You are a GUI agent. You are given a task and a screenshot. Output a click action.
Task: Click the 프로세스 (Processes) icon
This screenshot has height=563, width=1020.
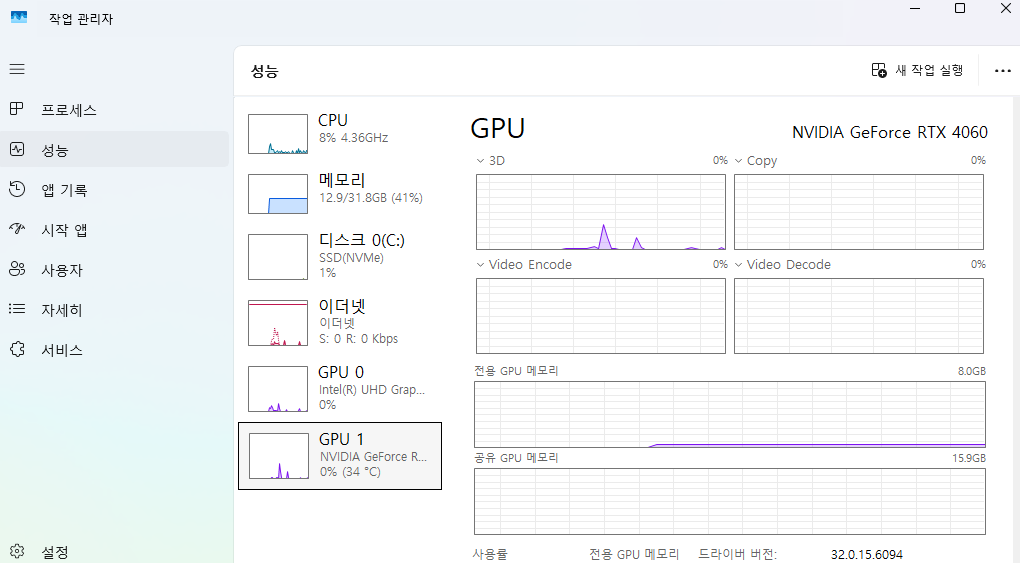coord(17,109)
